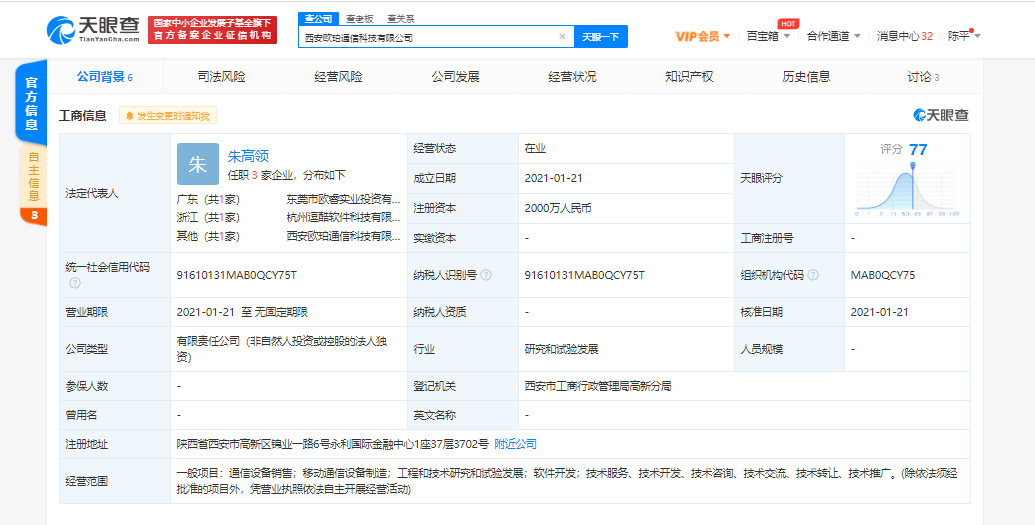Select the 查老板 search mode tab
The height and width of the screenshot is (525, 1035).
(360, 18)
